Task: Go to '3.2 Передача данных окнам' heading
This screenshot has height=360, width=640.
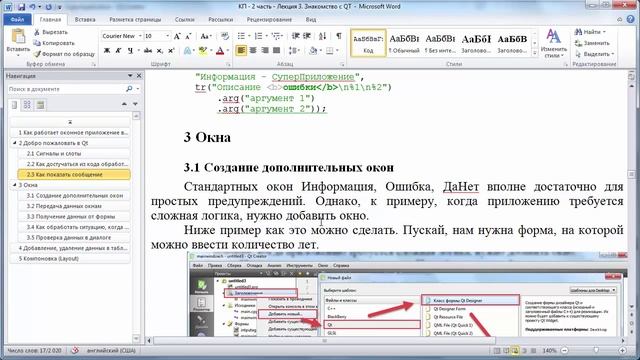Action: 74,206
